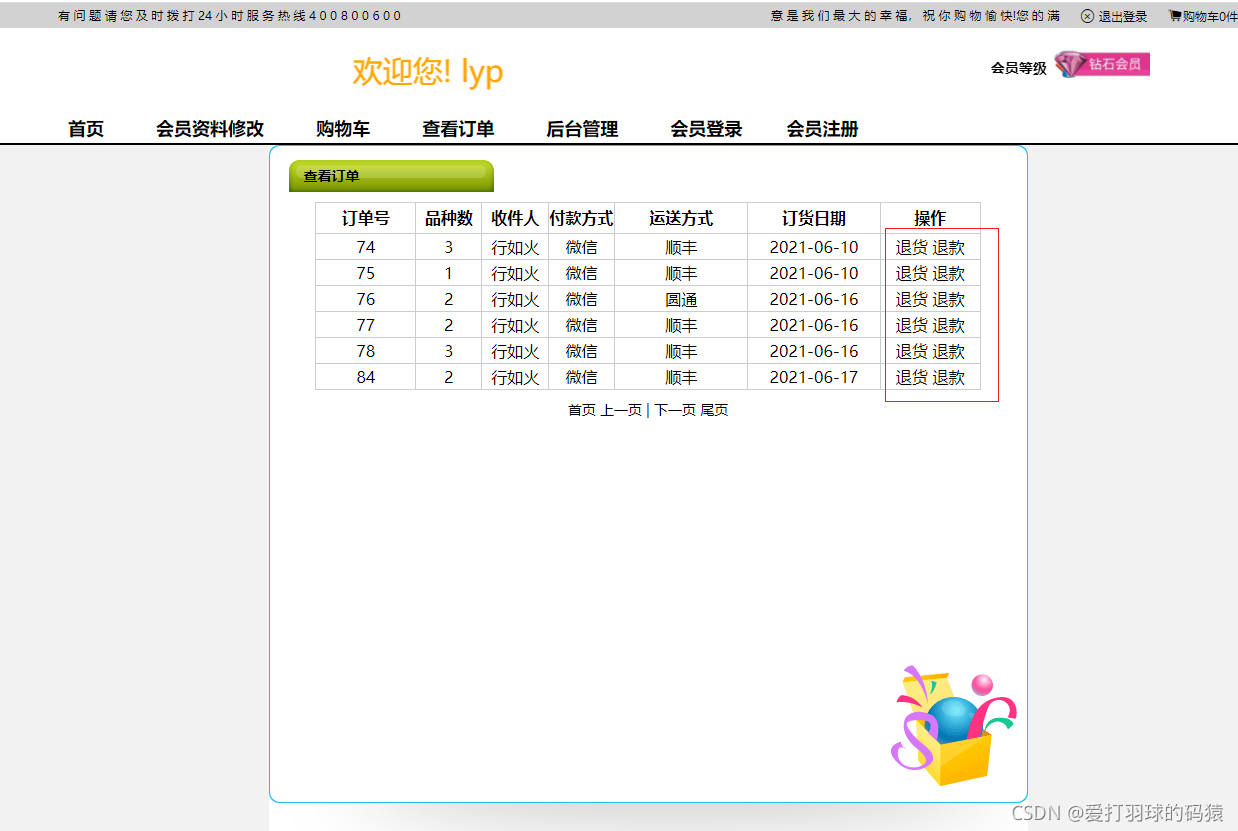Click 退款 for order 84
1238x831 pixels.
point(950,377)
